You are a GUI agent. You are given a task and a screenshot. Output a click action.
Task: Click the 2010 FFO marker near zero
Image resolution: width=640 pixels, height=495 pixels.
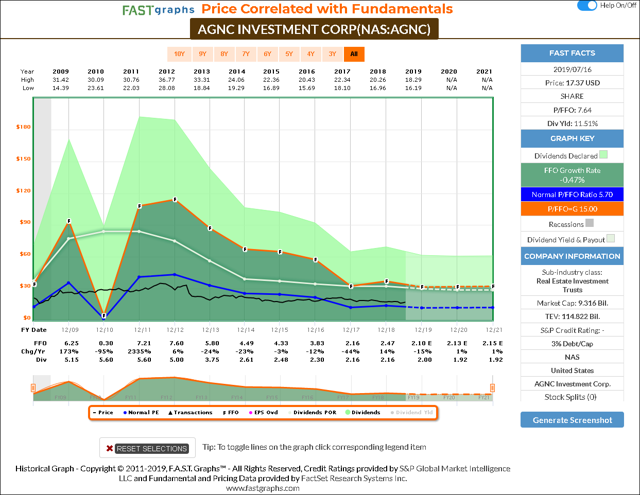(x=104, y=315)
